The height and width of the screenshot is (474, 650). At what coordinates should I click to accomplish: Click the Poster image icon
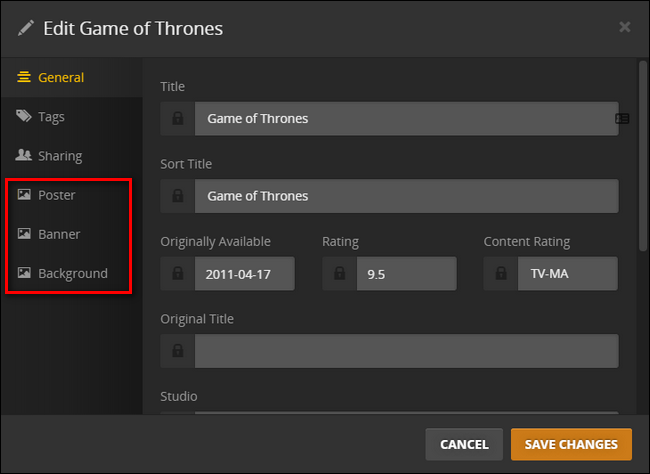pyautogui.click(x=24, y=194)
